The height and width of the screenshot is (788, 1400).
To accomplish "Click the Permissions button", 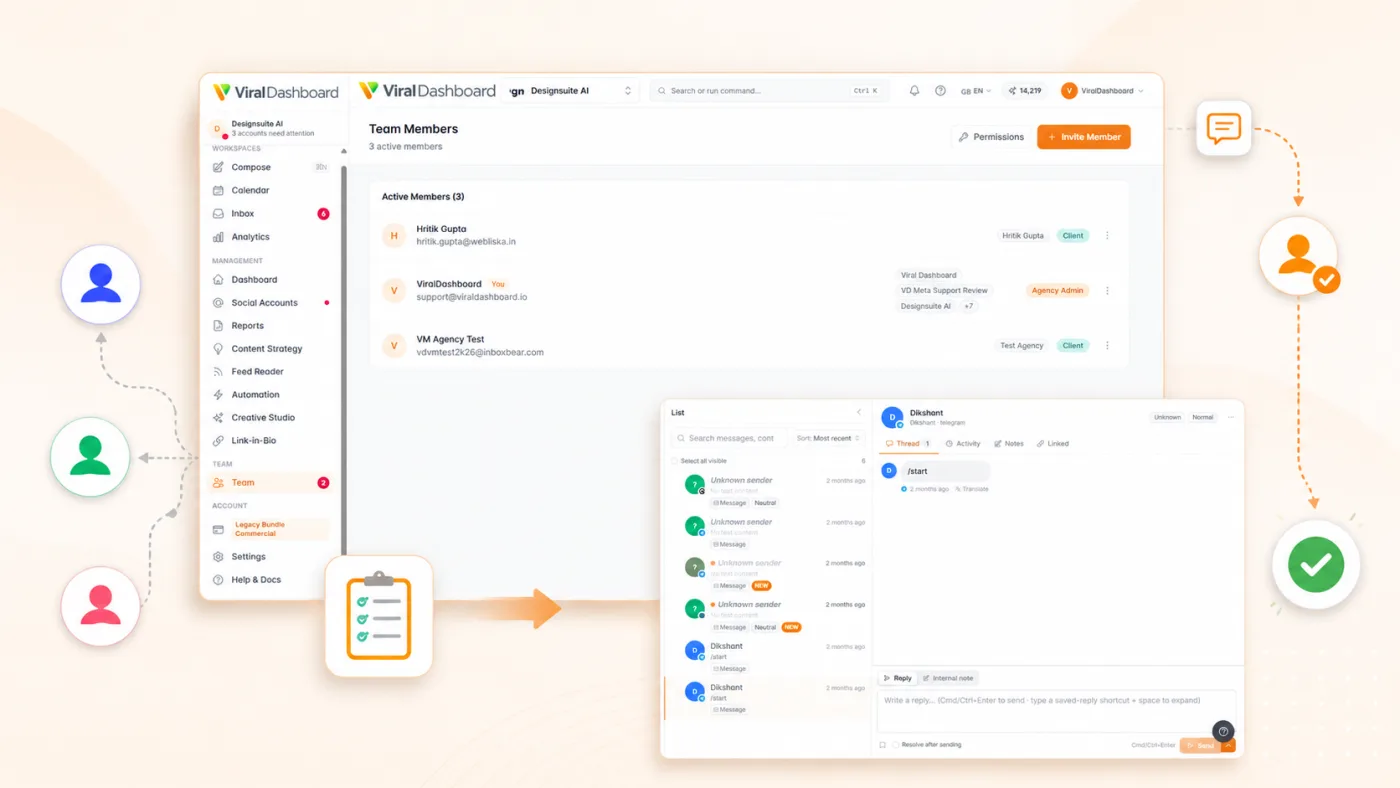I will click(x=992, y=137).
